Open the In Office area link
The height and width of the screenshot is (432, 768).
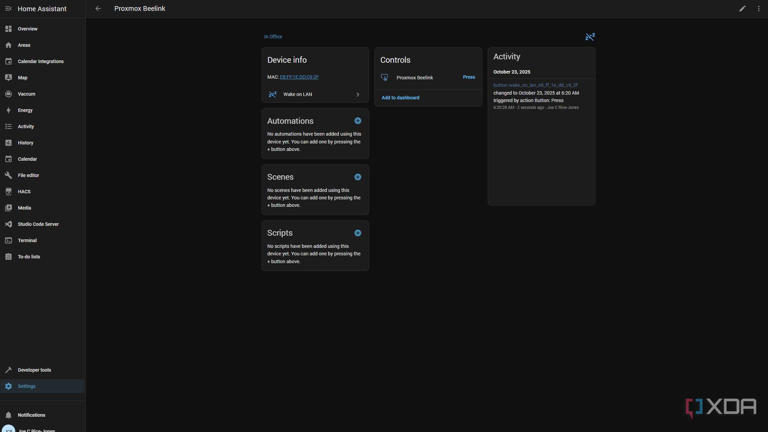273,37
